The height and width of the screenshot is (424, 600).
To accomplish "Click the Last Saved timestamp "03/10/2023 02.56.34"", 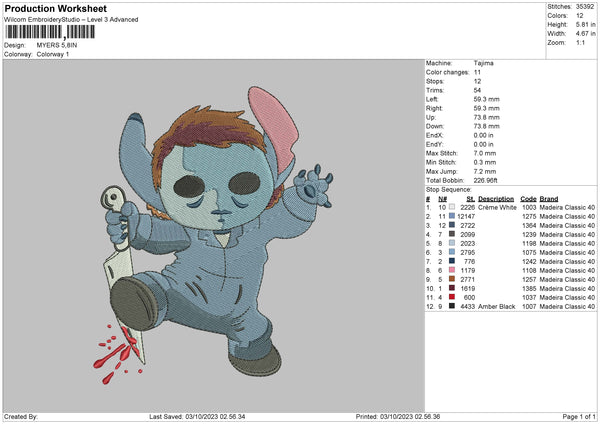I will pyautogui.click(x=215, y=416).
